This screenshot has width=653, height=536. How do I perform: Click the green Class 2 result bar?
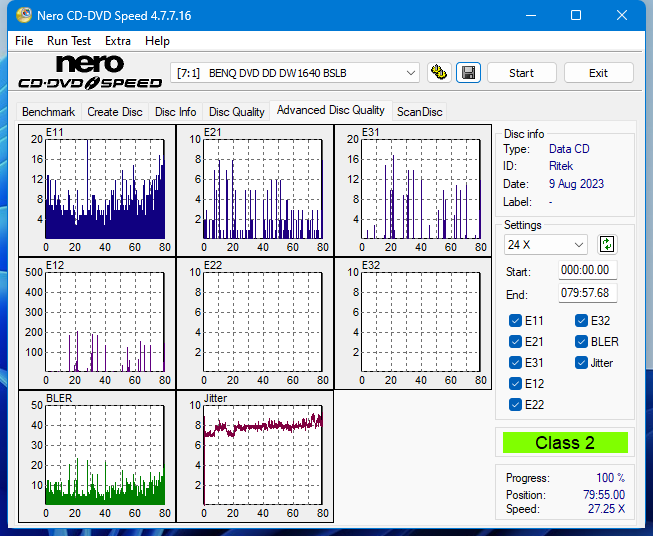565,442
